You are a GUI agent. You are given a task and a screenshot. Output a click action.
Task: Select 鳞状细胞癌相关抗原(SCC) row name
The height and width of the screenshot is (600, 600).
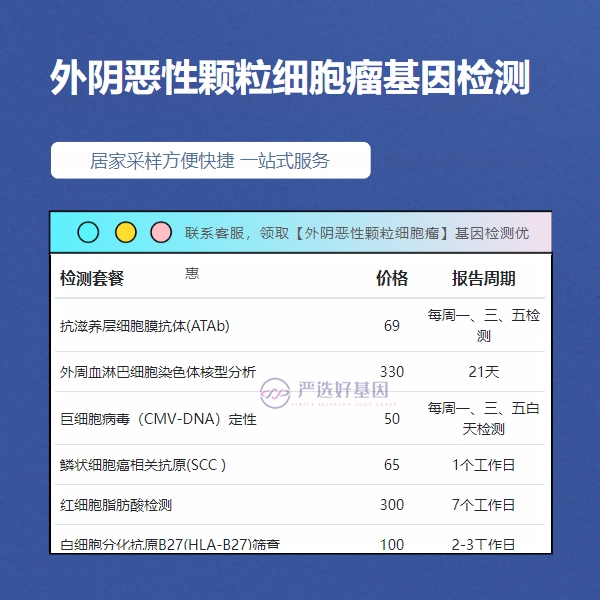point(143,465)
